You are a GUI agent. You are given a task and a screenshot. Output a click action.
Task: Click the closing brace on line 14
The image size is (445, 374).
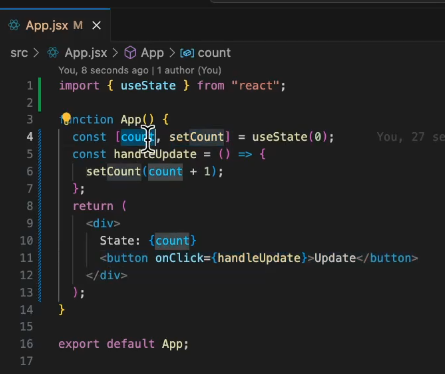(61, 309)
